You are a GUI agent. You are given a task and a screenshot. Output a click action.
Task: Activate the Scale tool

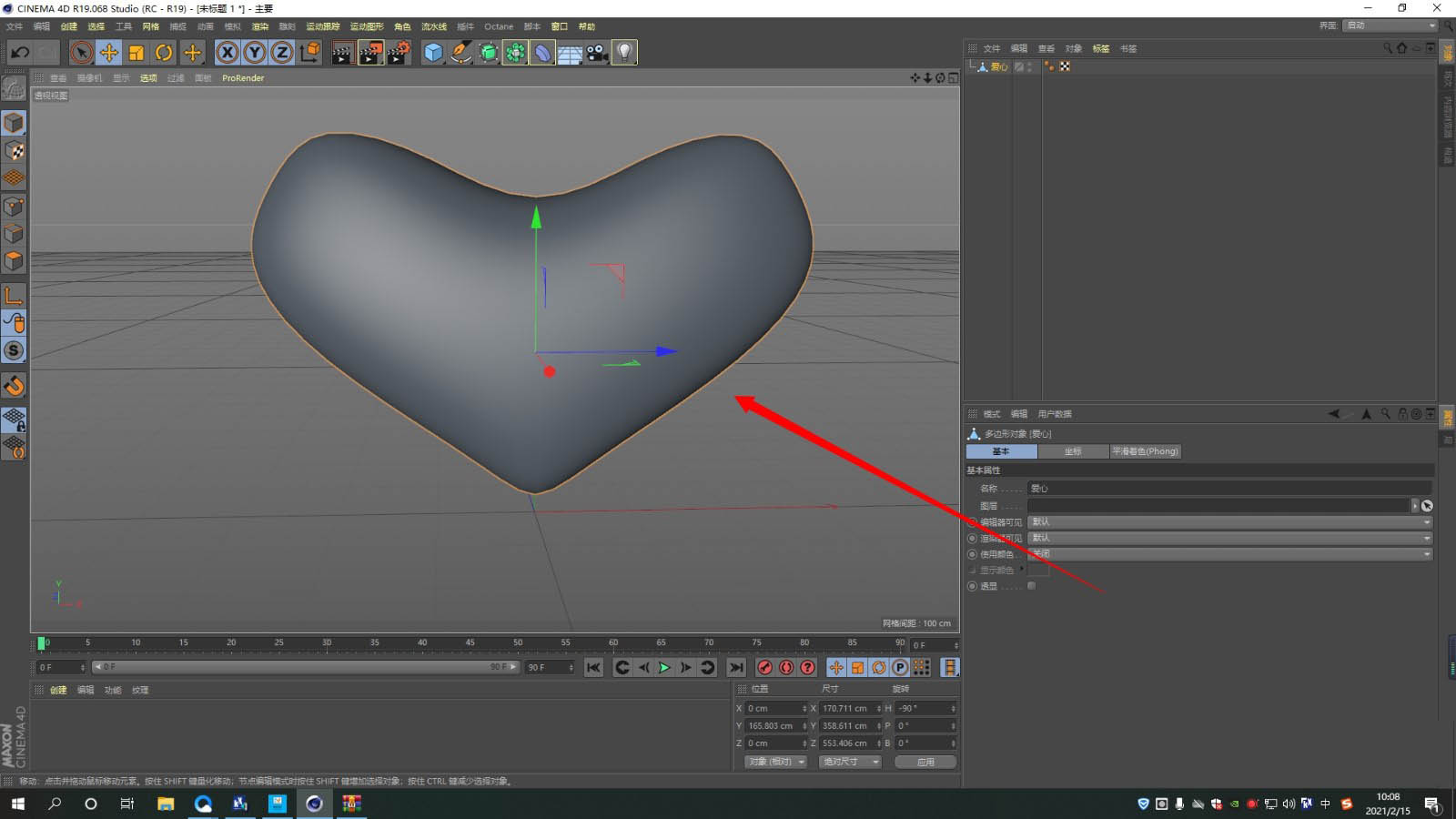[x=136, y=52]
